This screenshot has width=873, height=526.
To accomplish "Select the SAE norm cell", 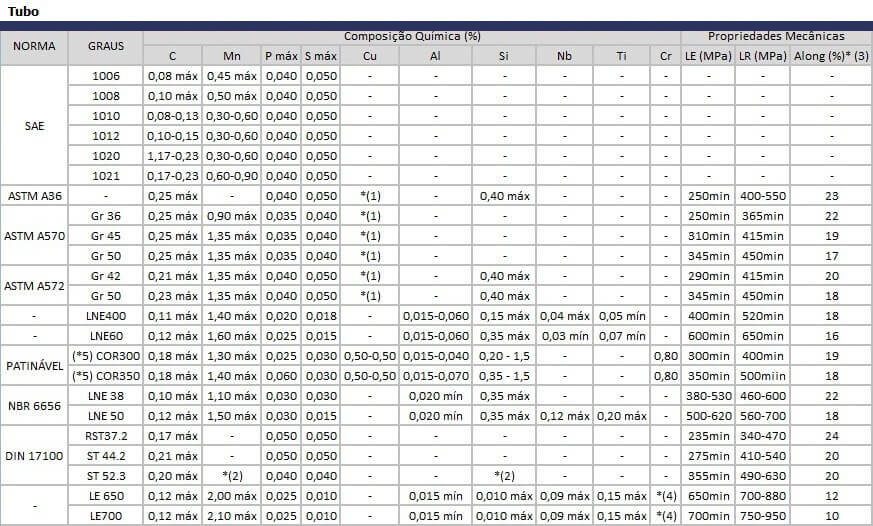I will [x=34, y=126].
